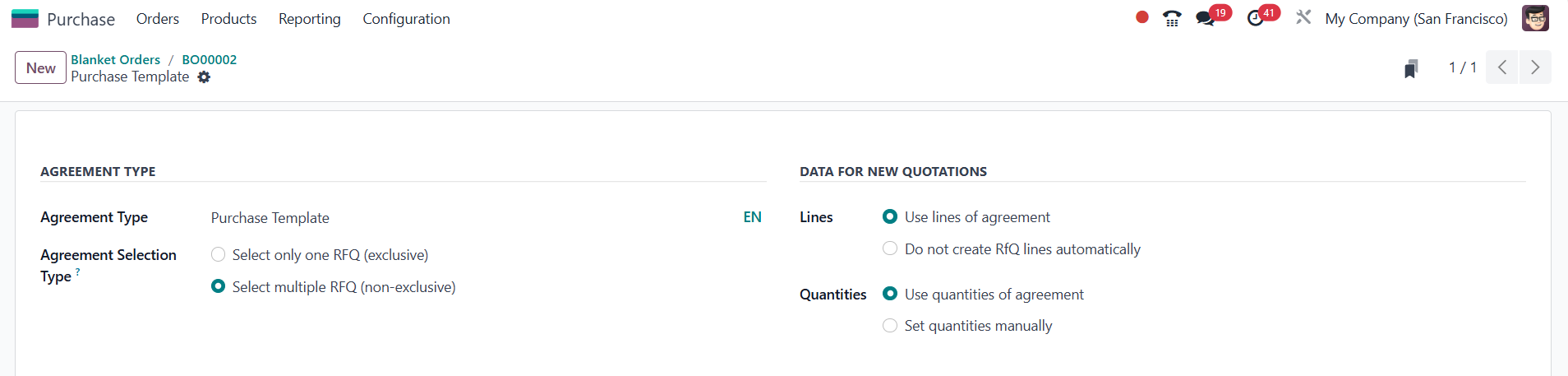1568x376 pixels.
Task: Open the Configuration menu
Action: (x=406, y=18)
